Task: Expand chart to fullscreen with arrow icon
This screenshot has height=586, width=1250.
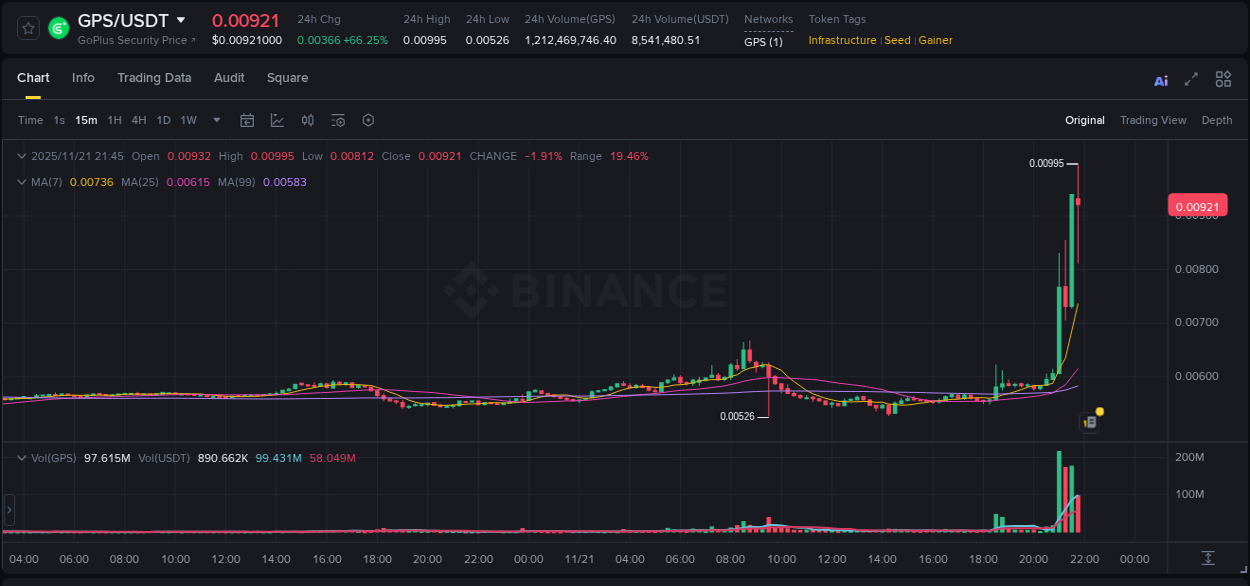Action: click(1191, 79)
